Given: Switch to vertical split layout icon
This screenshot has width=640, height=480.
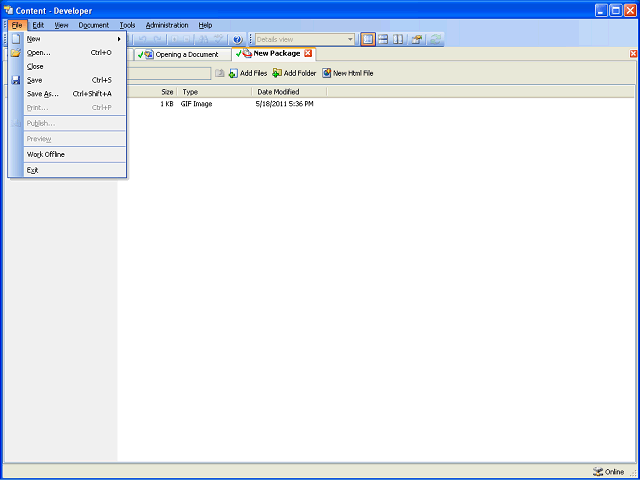Looking at the screenshot, I should 398,40.
